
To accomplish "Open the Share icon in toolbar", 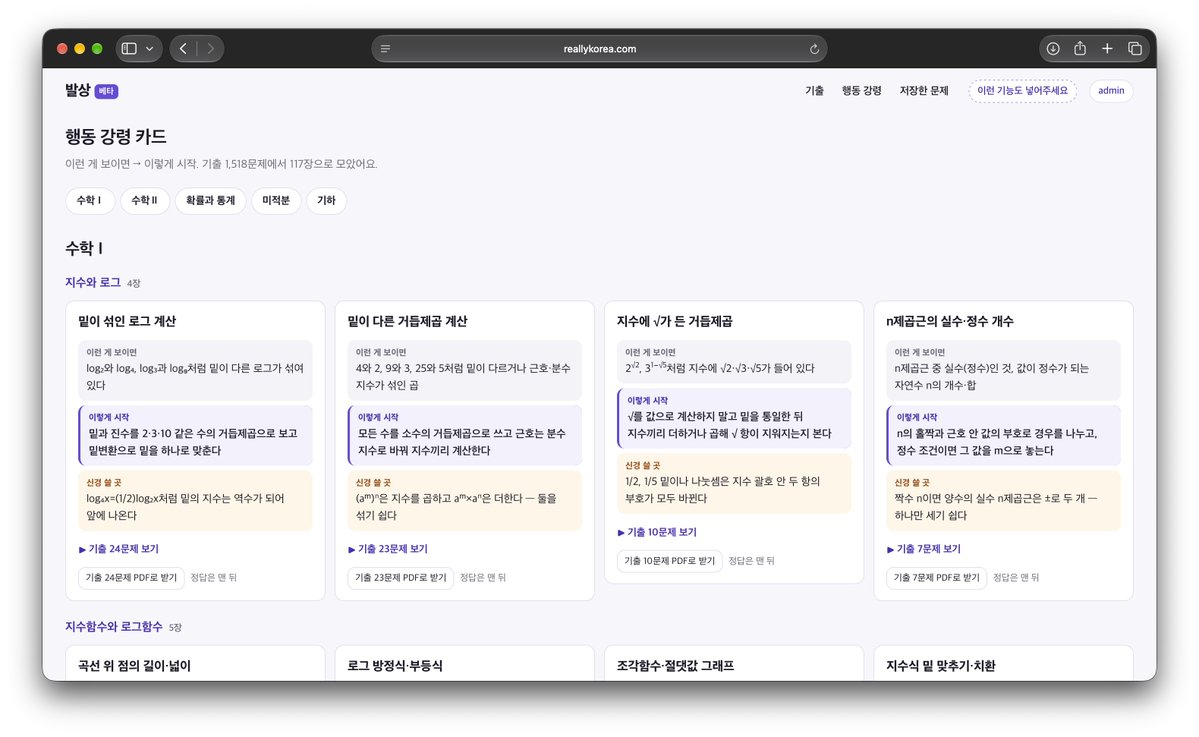I will click(x=1080, y=49).
